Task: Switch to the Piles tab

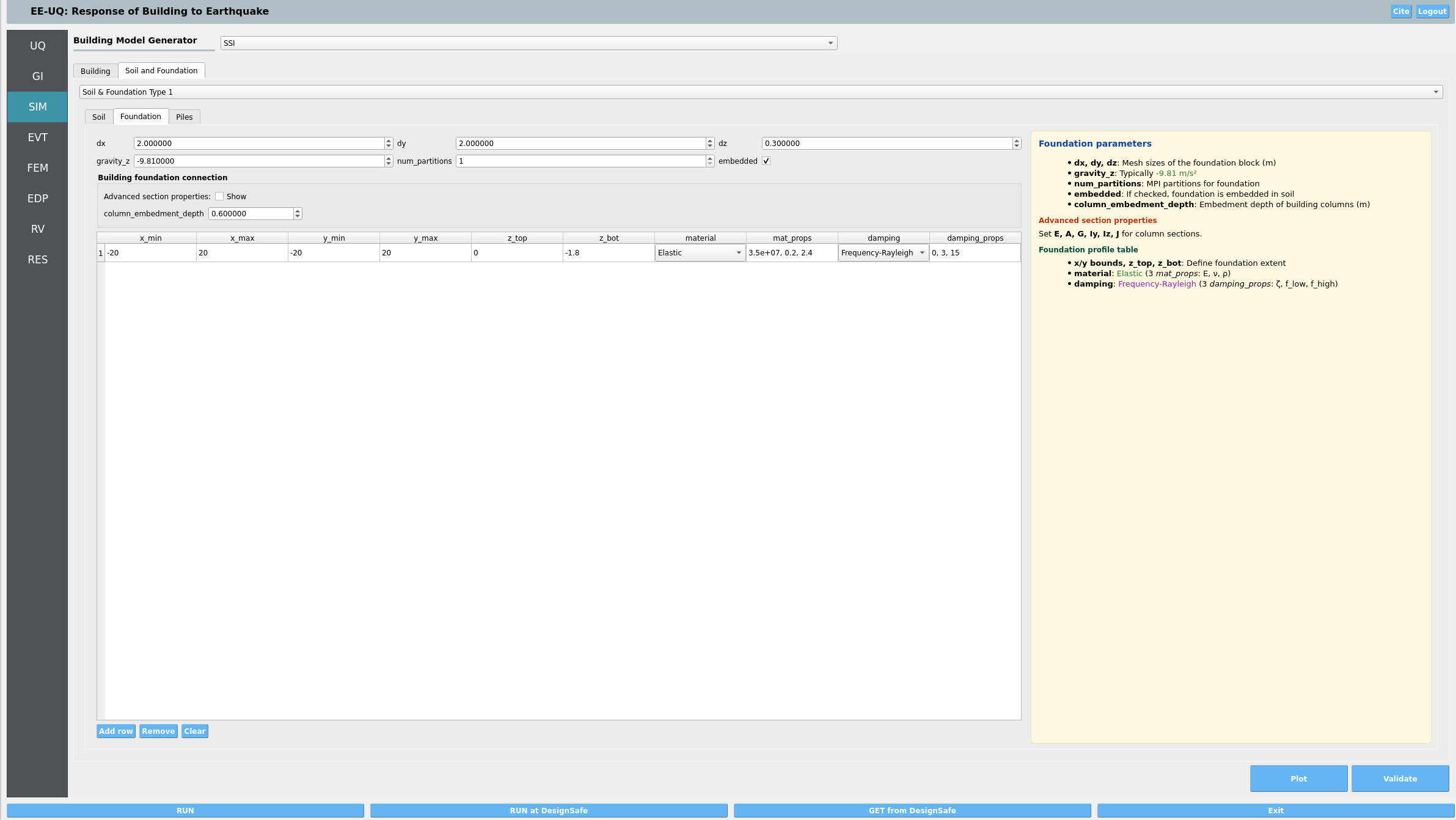Action: click(x=184, y=117)
